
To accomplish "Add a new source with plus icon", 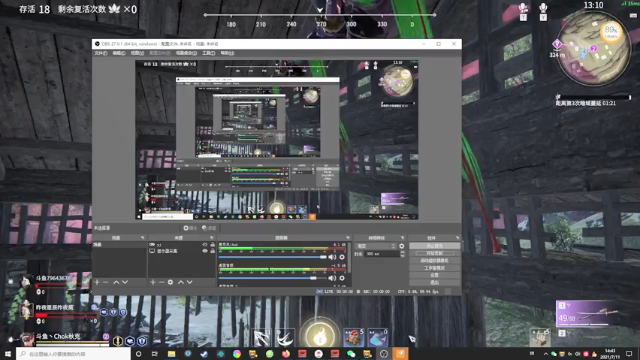I will pos(153,282).
